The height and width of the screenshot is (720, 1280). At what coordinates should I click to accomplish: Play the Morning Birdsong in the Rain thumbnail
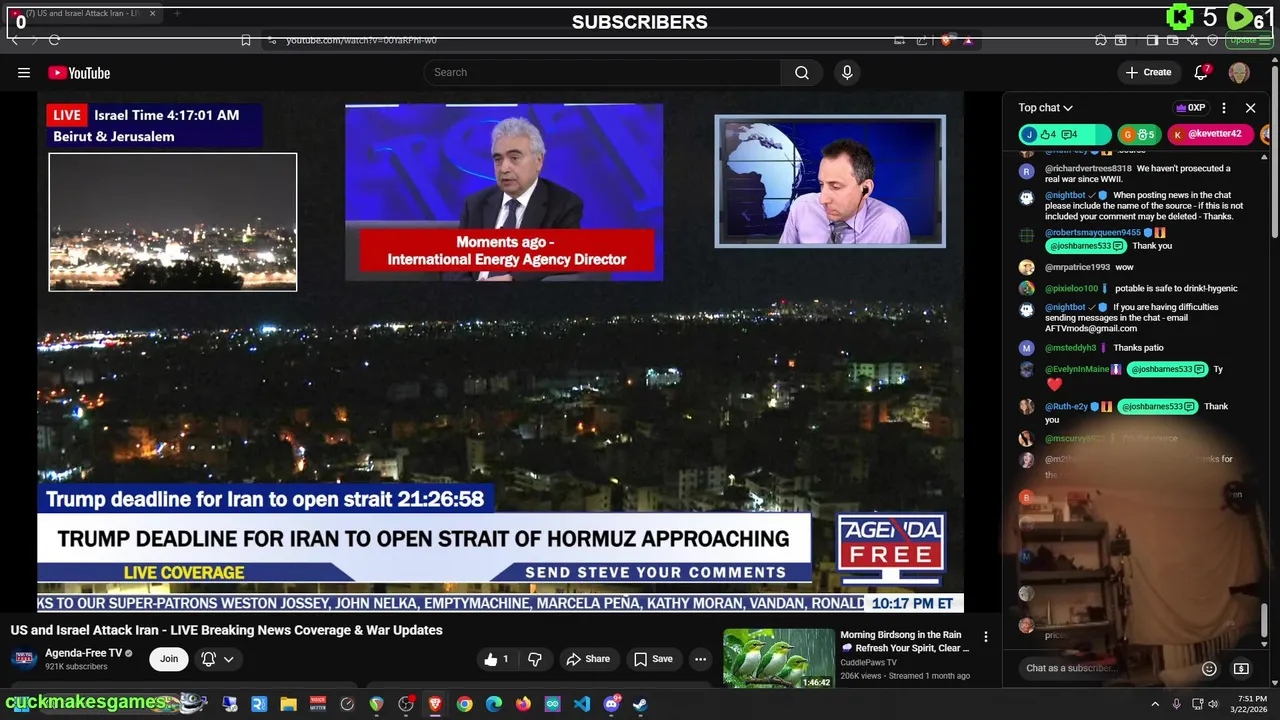(x=779, y=658)
